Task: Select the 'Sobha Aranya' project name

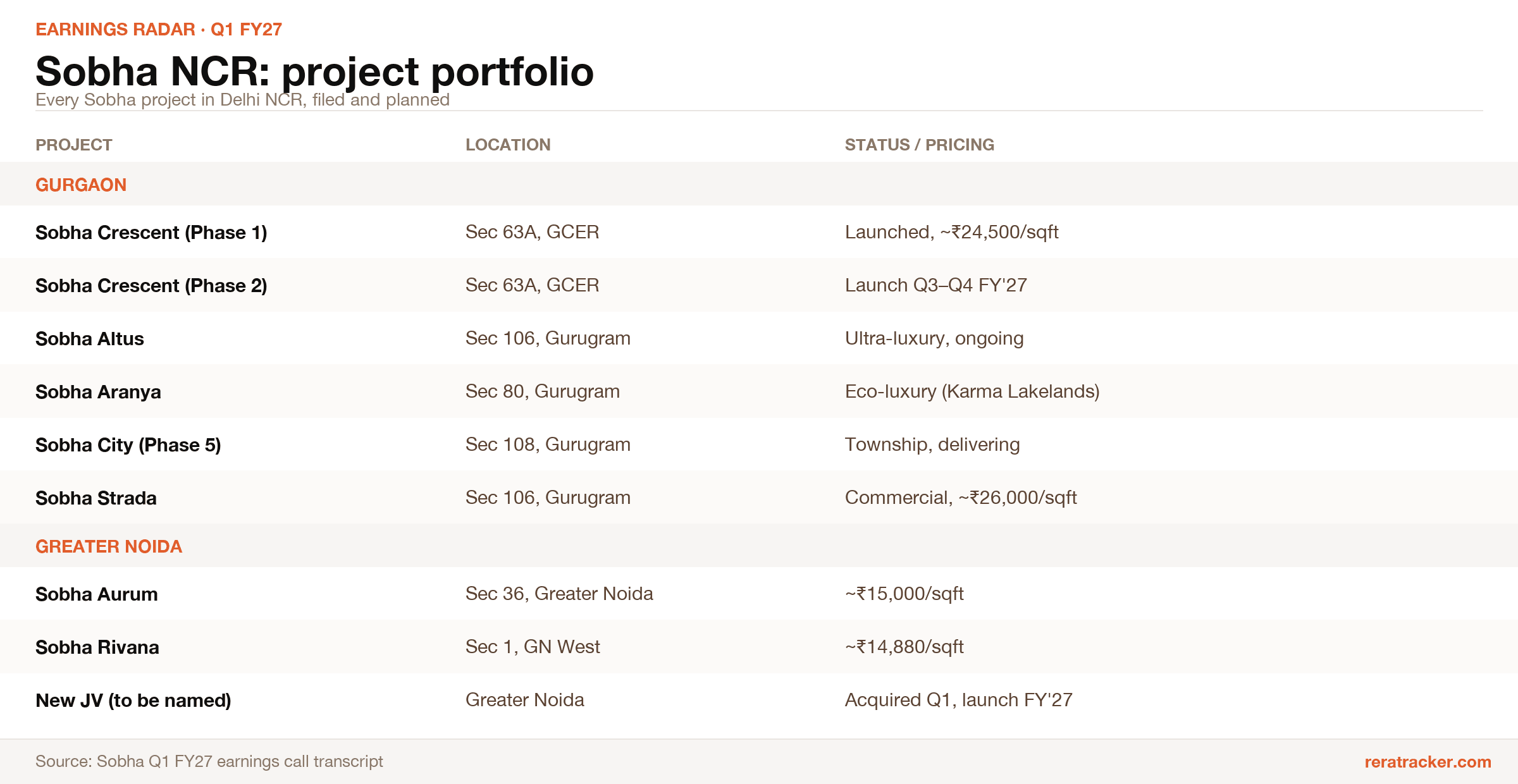Action: (98, 392)
